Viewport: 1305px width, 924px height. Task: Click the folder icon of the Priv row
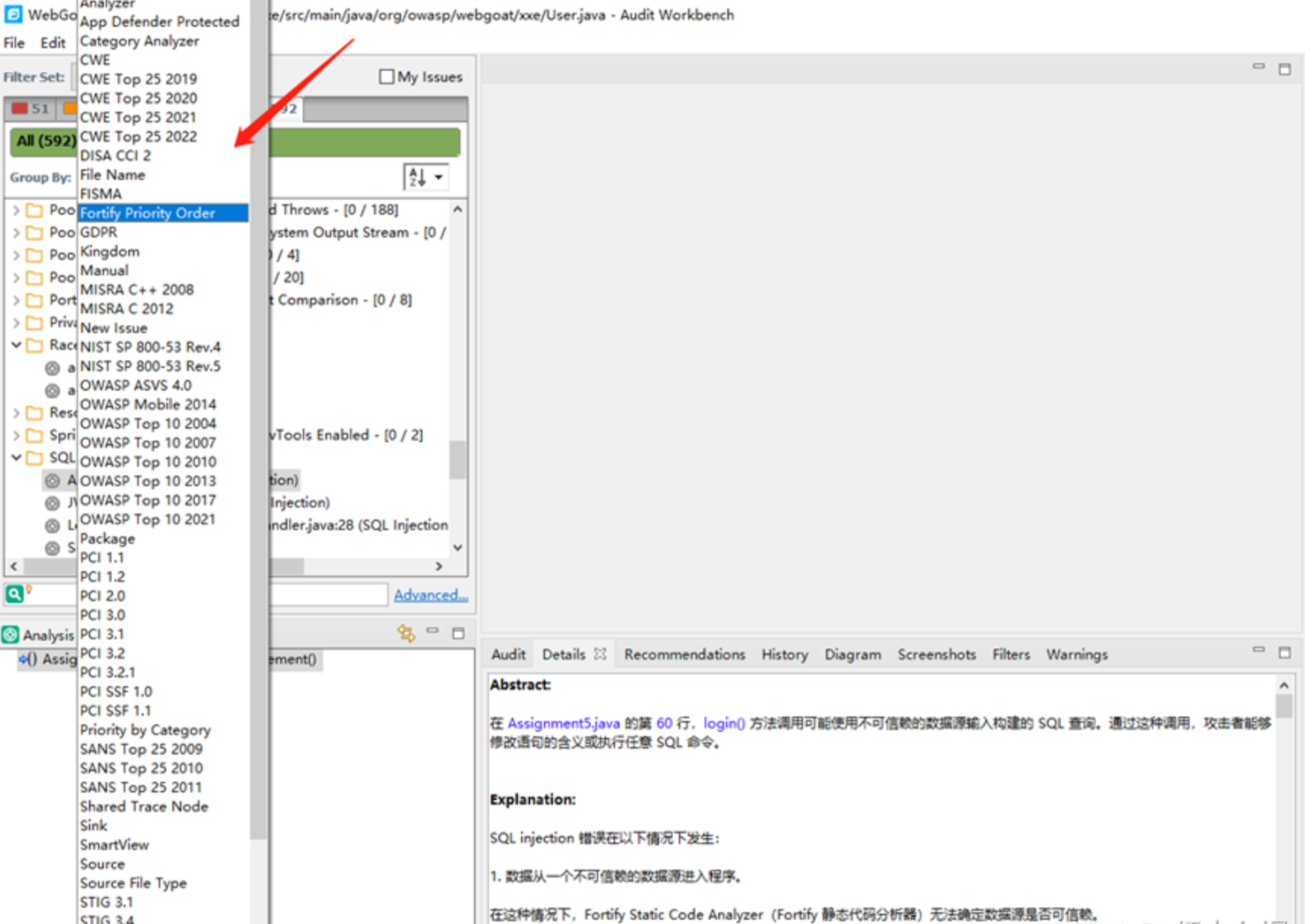pyautogui.click(x=35, y=323)
